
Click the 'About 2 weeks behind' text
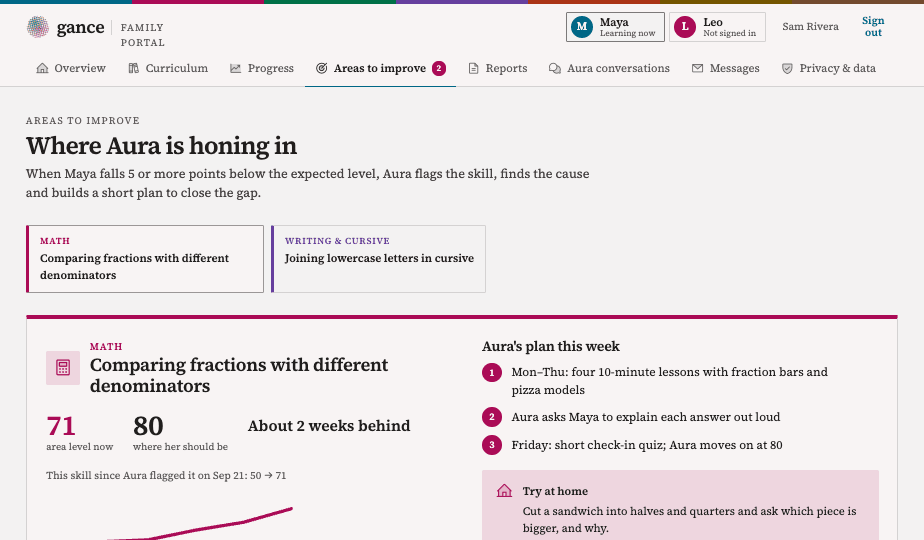[329, 426]
